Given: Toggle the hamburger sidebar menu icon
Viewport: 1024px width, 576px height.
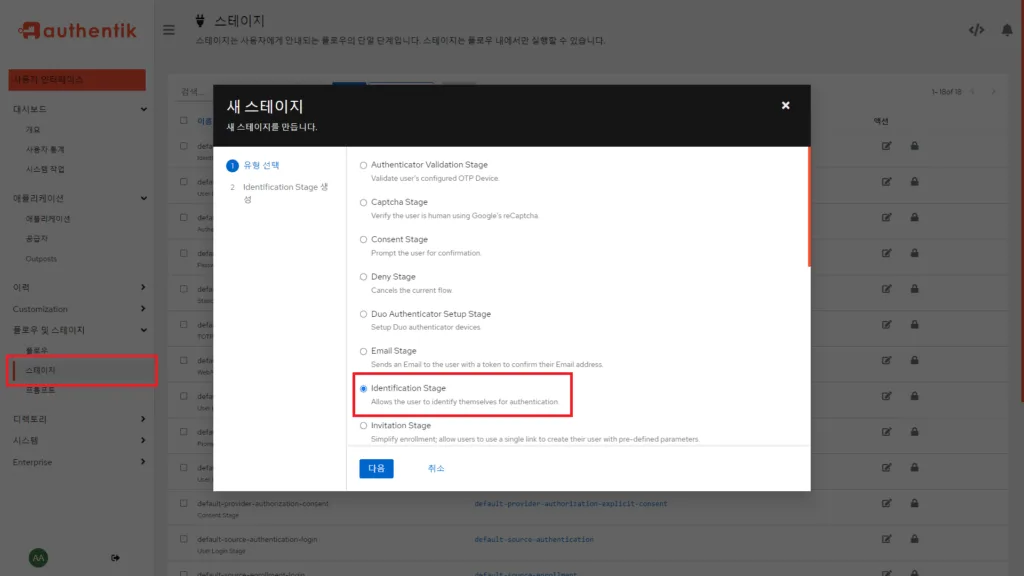Looking at the screenshot, I should point(169,29).
